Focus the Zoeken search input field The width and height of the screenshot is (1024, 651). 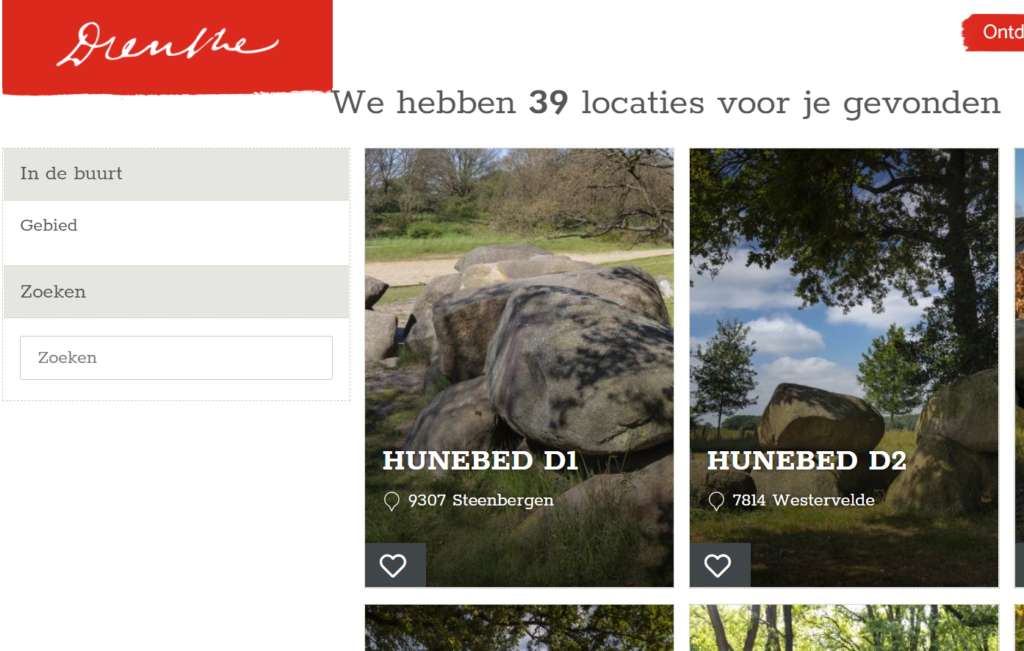176,358
